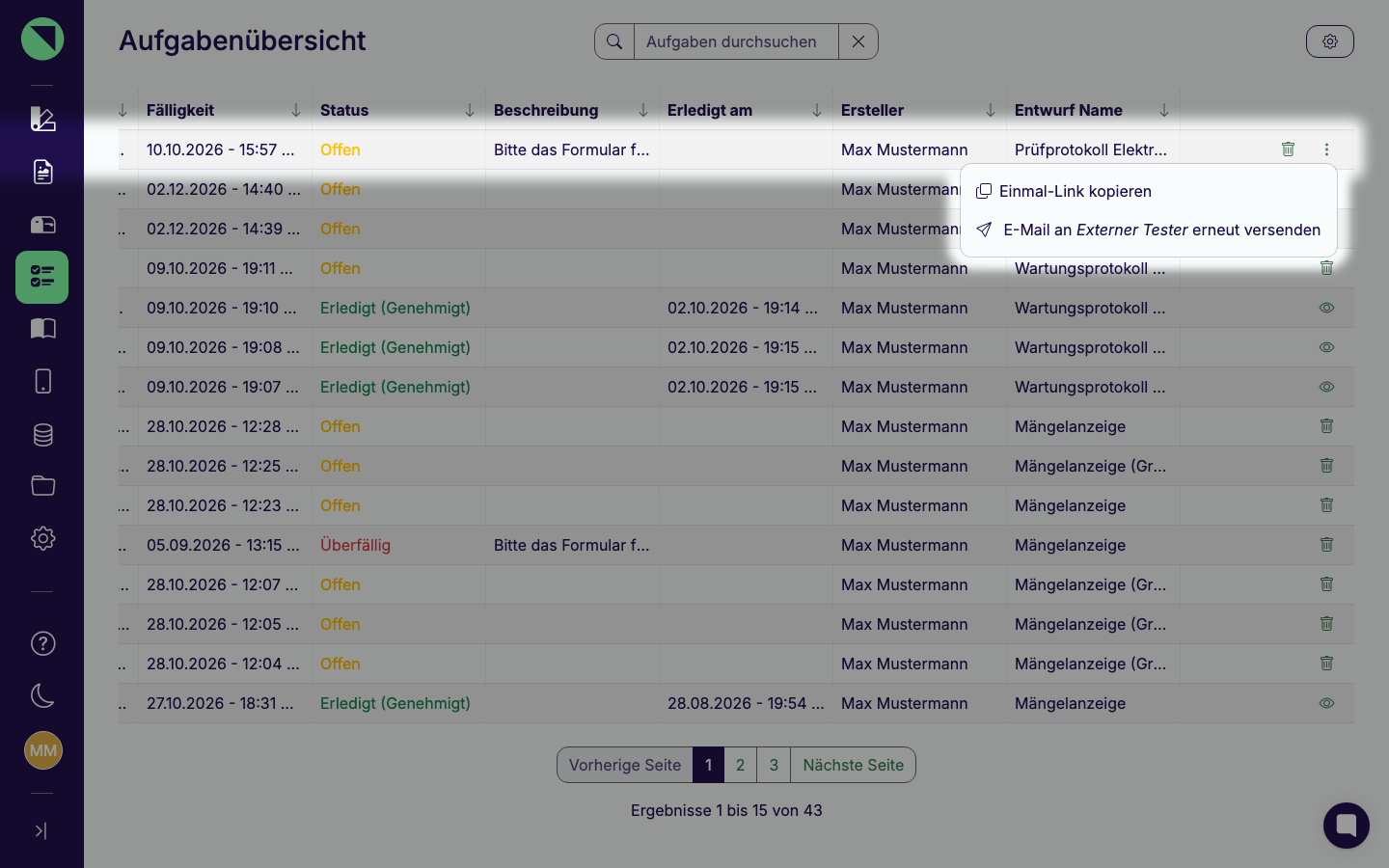Screen dimensions: 1389x868
Task: Delete the 28.10.2026 - 12:28 task
Action: click(1326, 425)
